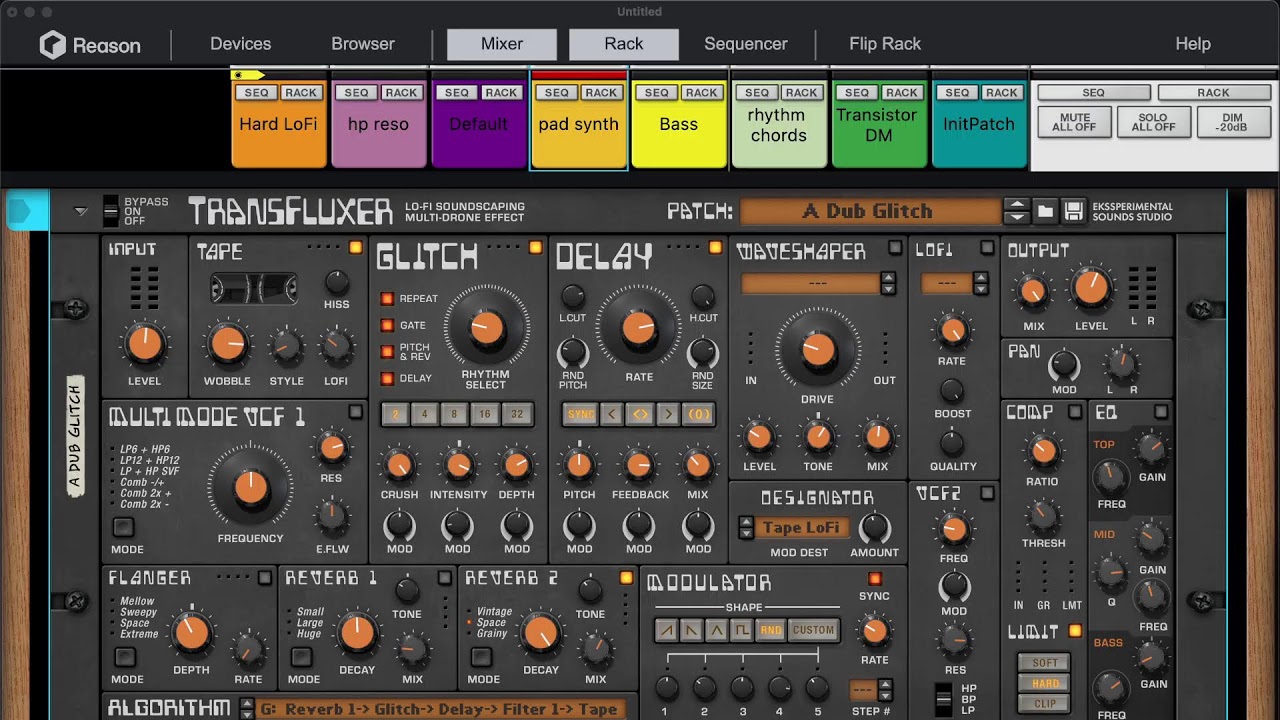Open Designator mod destination Tape LoFi

pyautogui.click(x=803, y=527)
